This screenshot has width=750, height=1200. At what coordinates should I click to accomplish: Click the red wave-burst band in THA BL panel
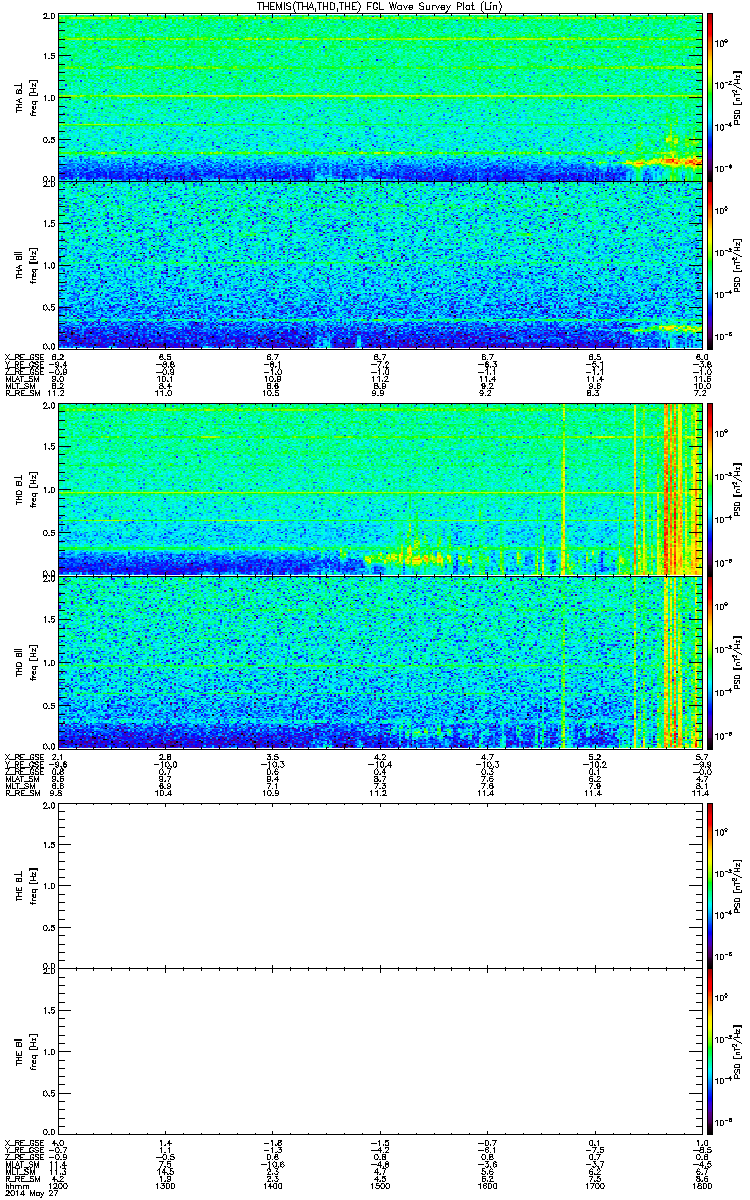(x=663, y=160)
